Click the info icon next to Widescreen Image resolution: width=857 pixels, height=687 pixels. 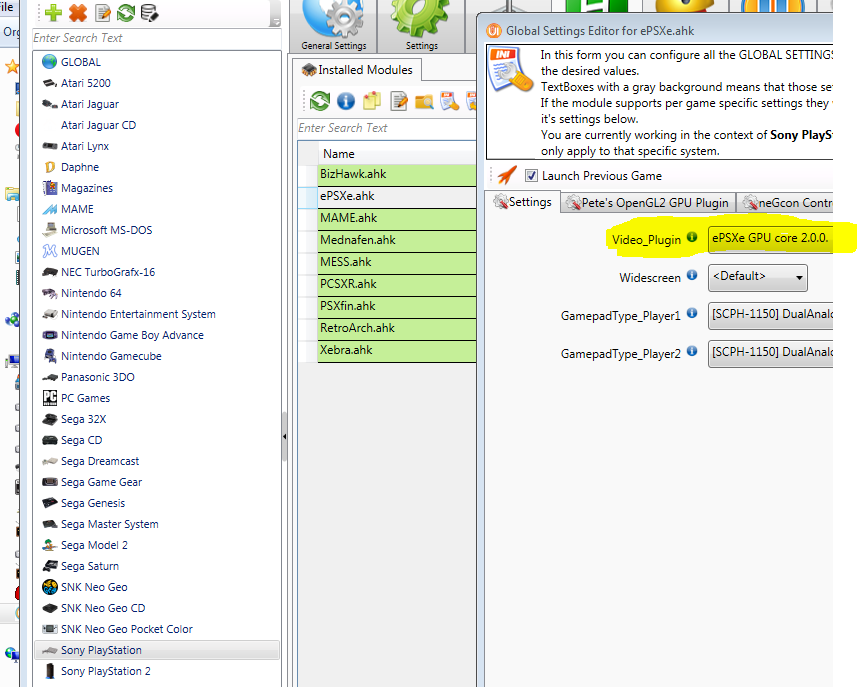[x=691, y=276]
